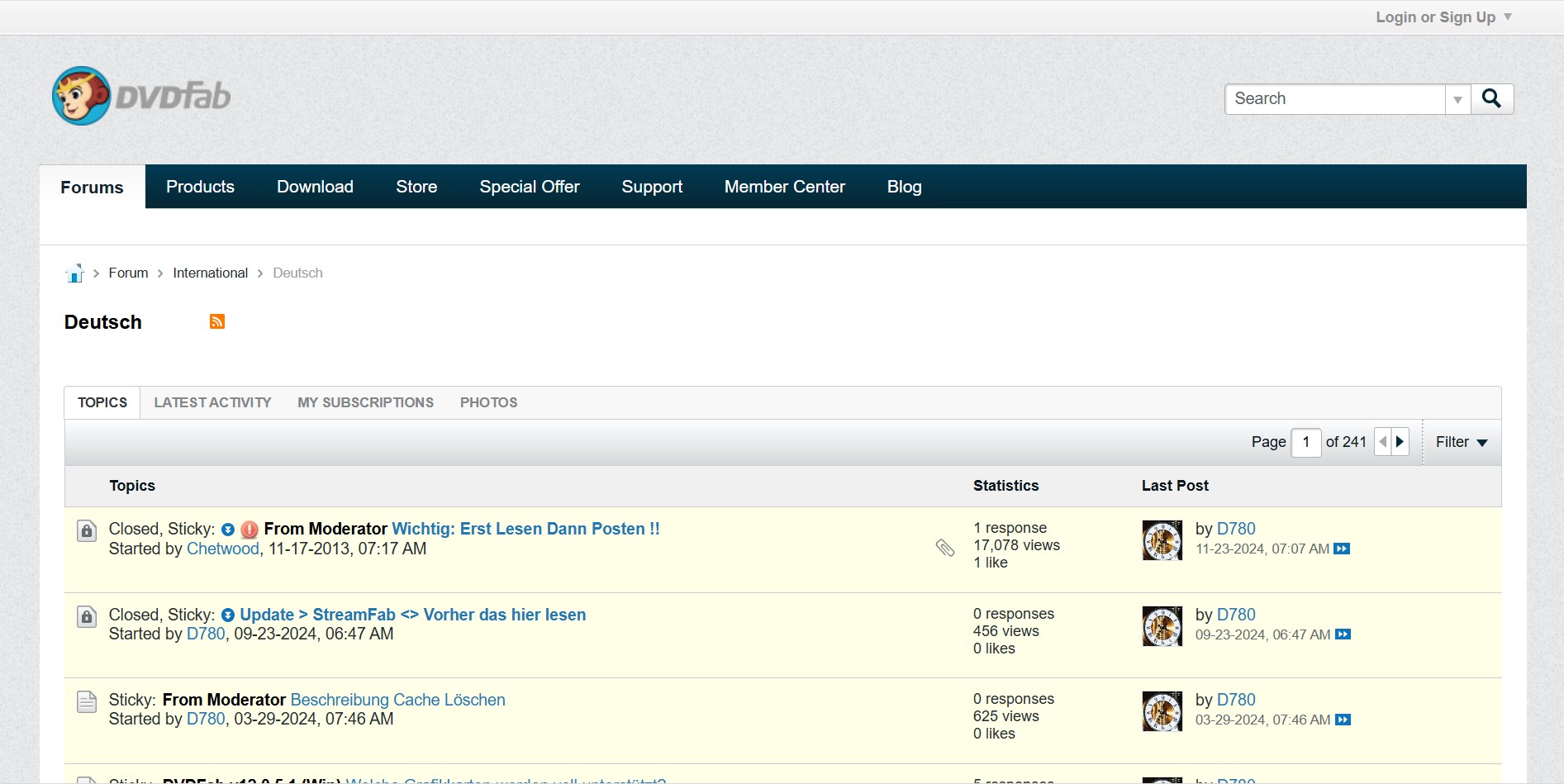Open starter D780 link dated 03-29-2024, 07:46 AM

(x=206, y=719)
